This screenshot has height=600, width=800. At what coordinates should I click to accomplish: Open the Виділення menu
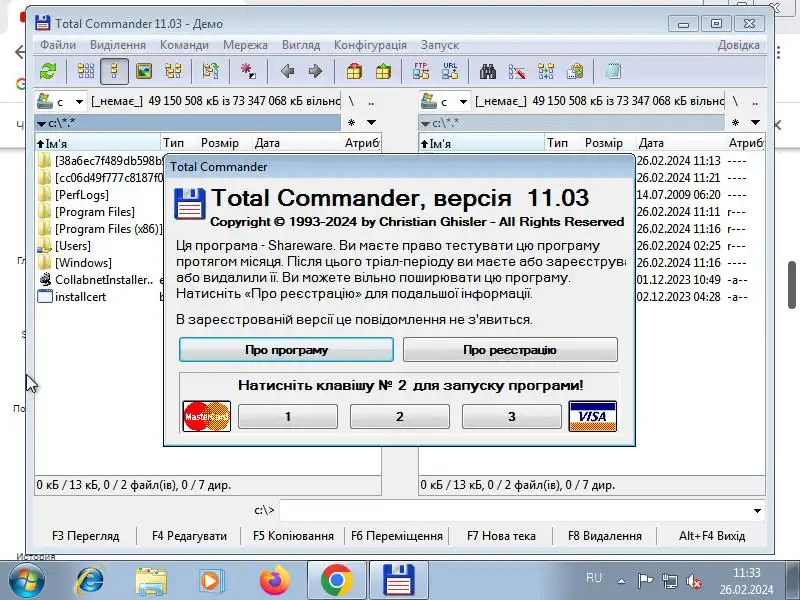118,45
